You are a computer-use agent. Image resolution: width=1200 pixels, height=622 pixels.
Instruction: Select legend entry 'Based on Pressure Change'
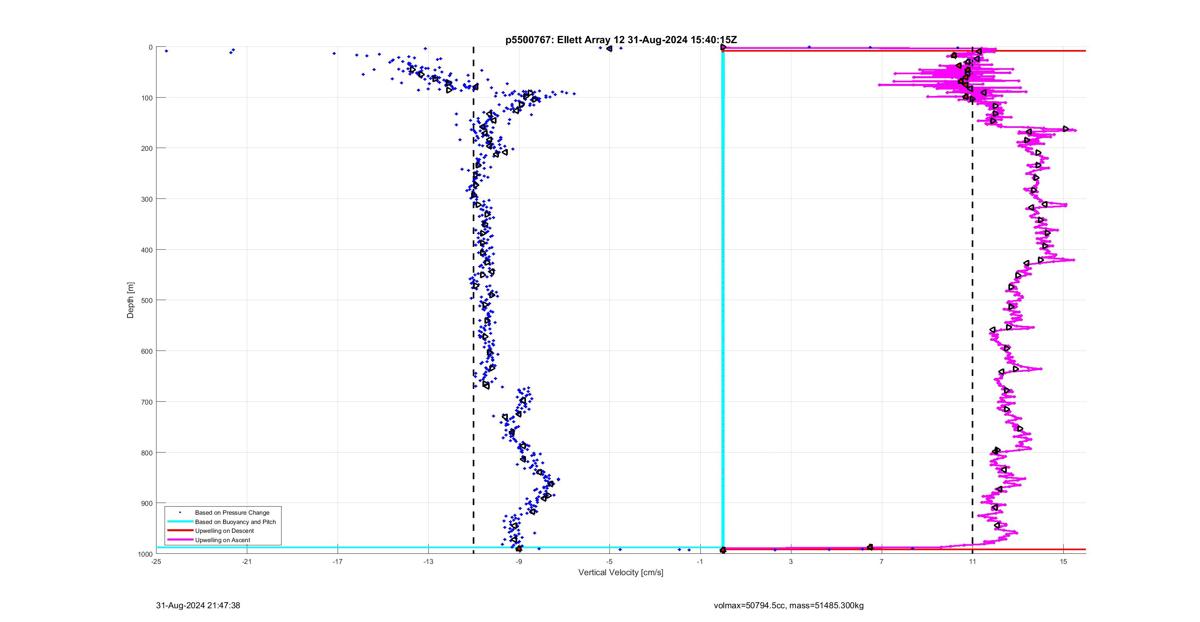pos(230,512)
